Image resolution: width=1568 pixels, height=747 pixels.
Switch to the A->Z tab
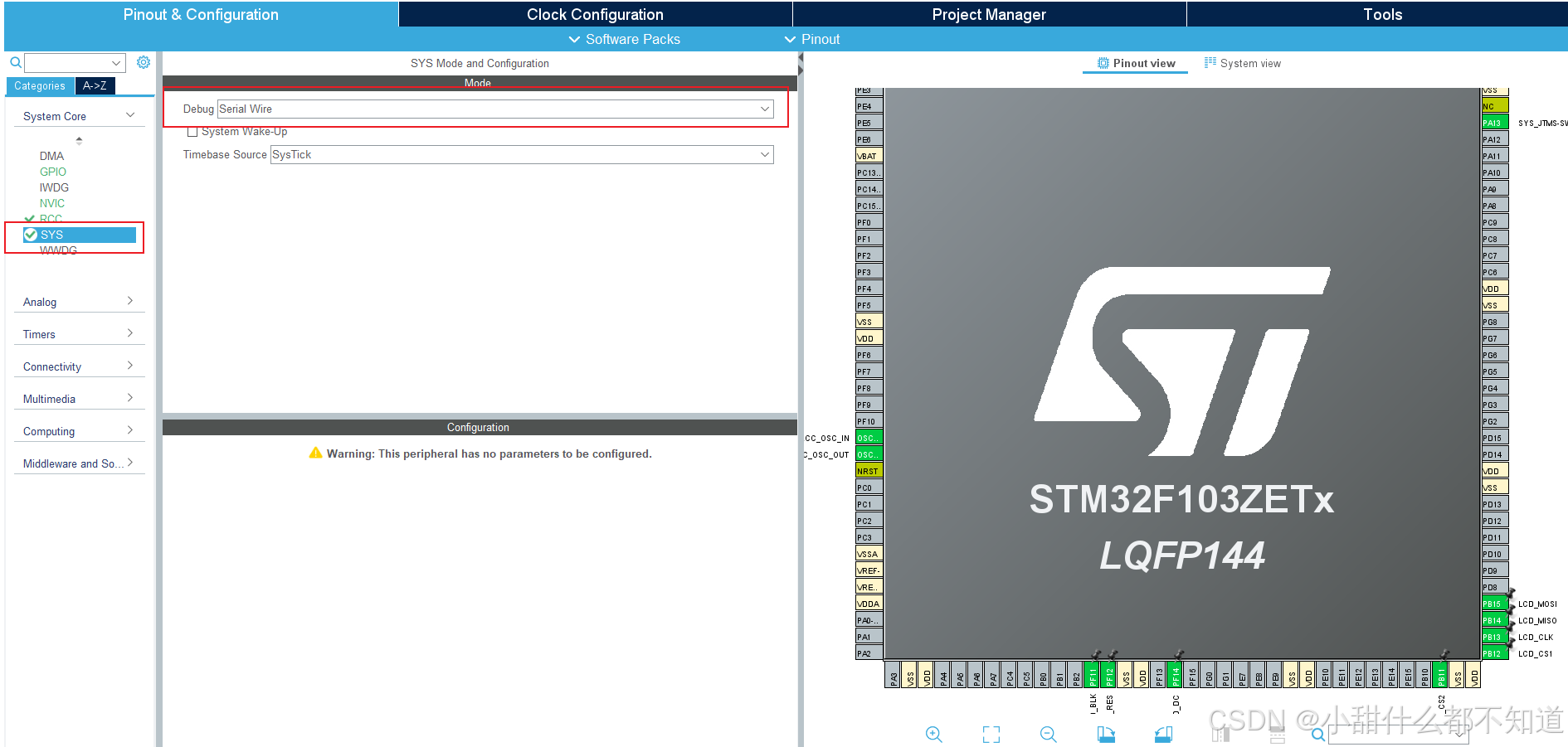[x=95, y=85]
